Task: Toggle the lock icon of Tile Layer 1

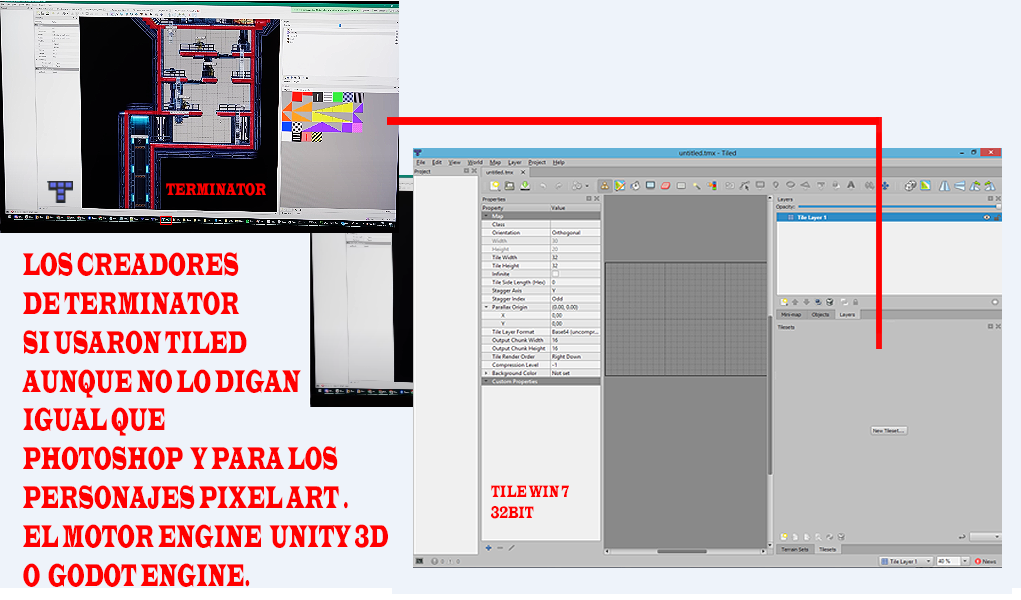Action: (996, 218)
